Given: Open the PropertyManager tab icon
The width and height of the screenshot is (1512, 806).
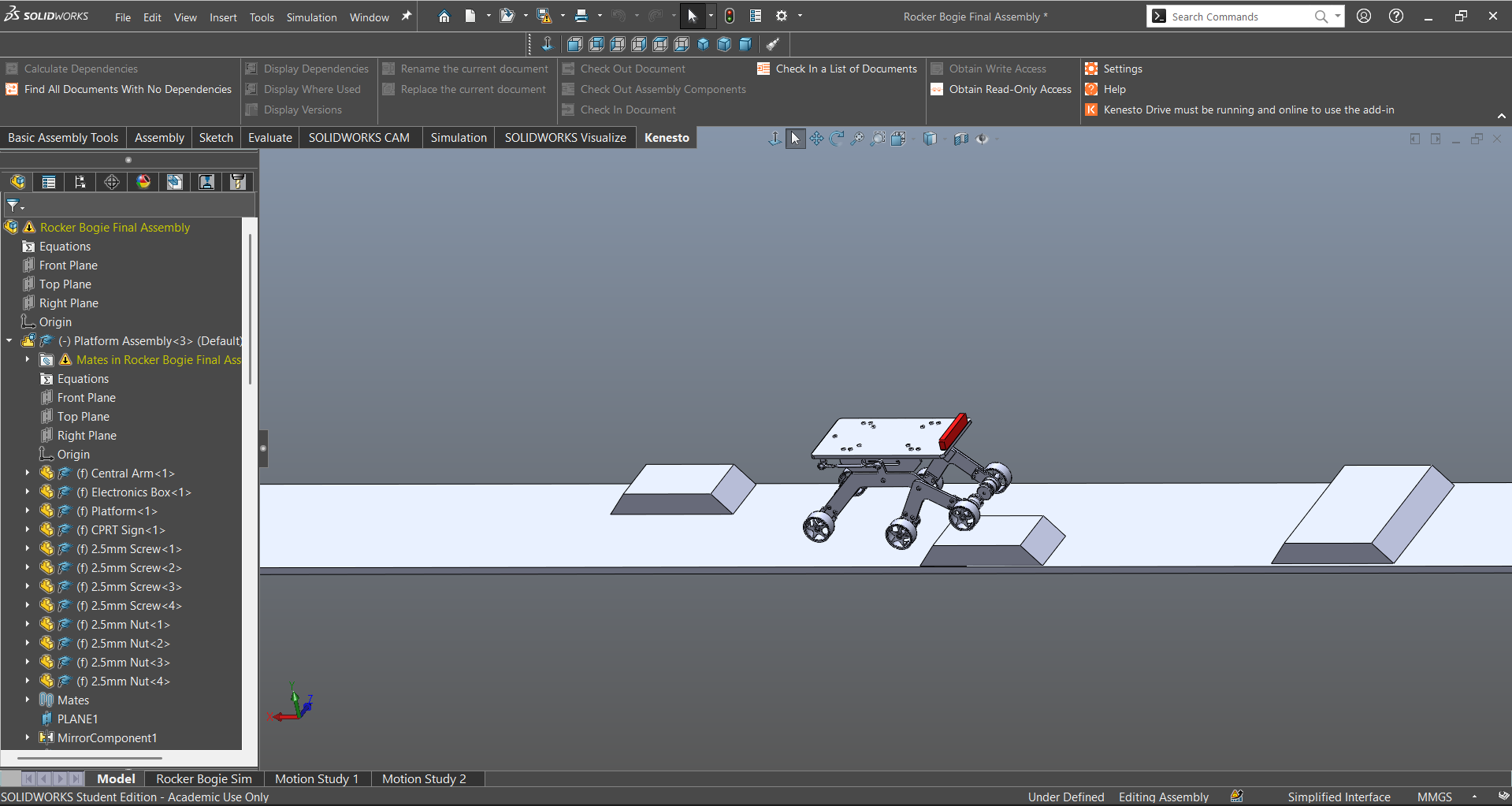Looking at the screenshot, I should tap(49, 182).
